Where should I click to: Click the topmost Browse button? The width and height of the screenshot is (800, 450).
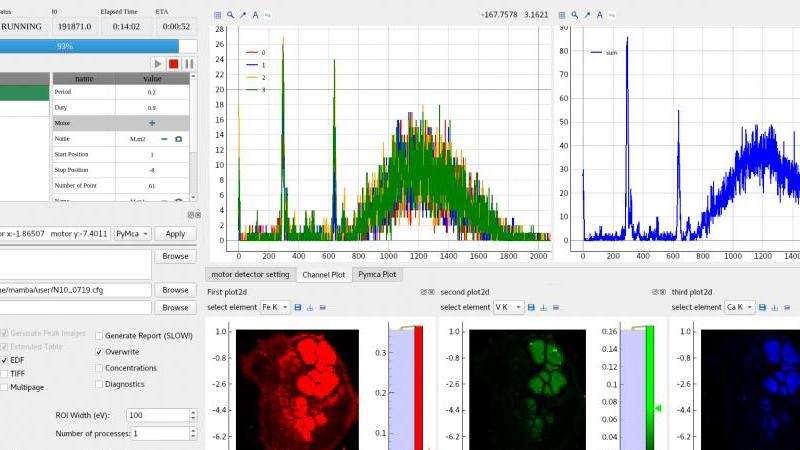175,256
